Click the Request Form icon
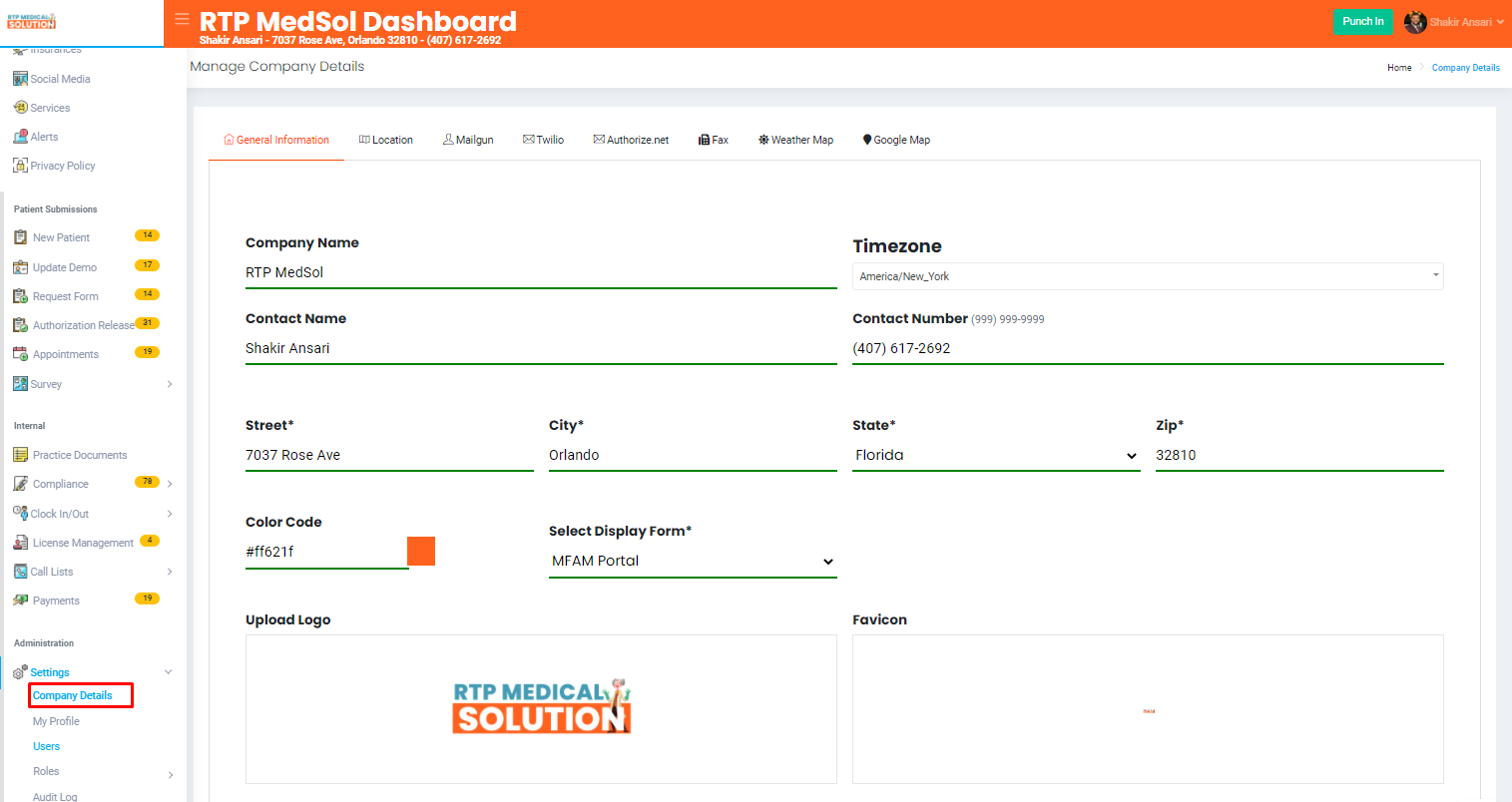Image resolution: width=1512 pixels, height=802 pixels. 20,296
